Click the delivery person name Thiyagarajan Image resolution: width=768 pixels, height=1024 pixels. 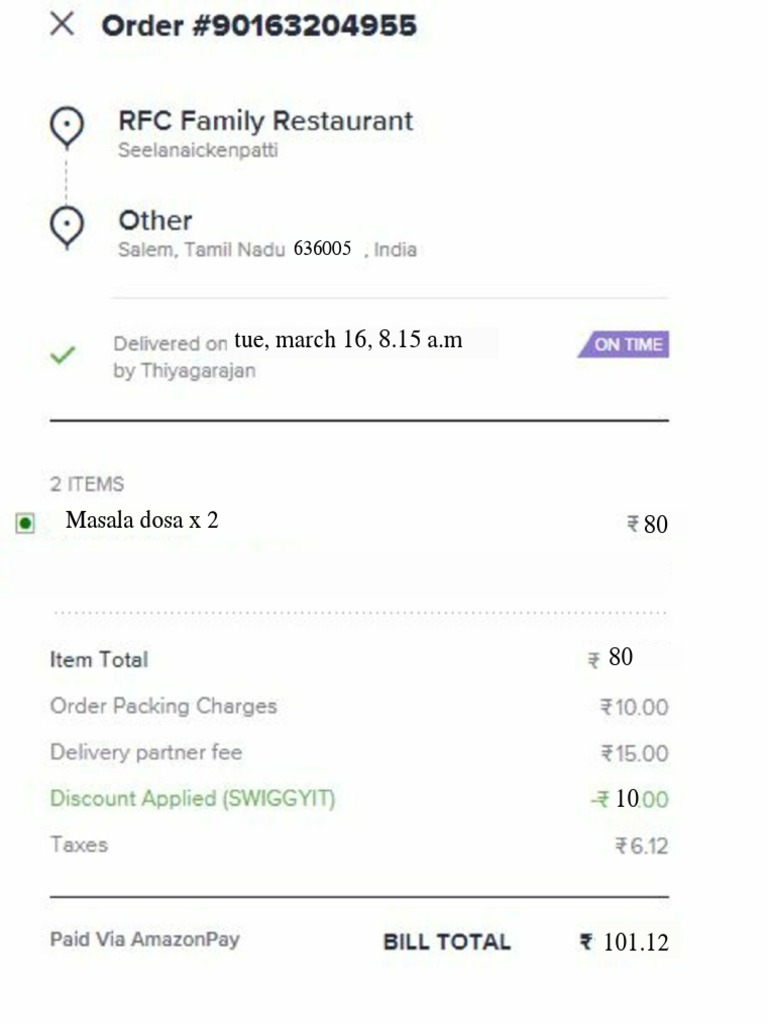tap(198, 371)
